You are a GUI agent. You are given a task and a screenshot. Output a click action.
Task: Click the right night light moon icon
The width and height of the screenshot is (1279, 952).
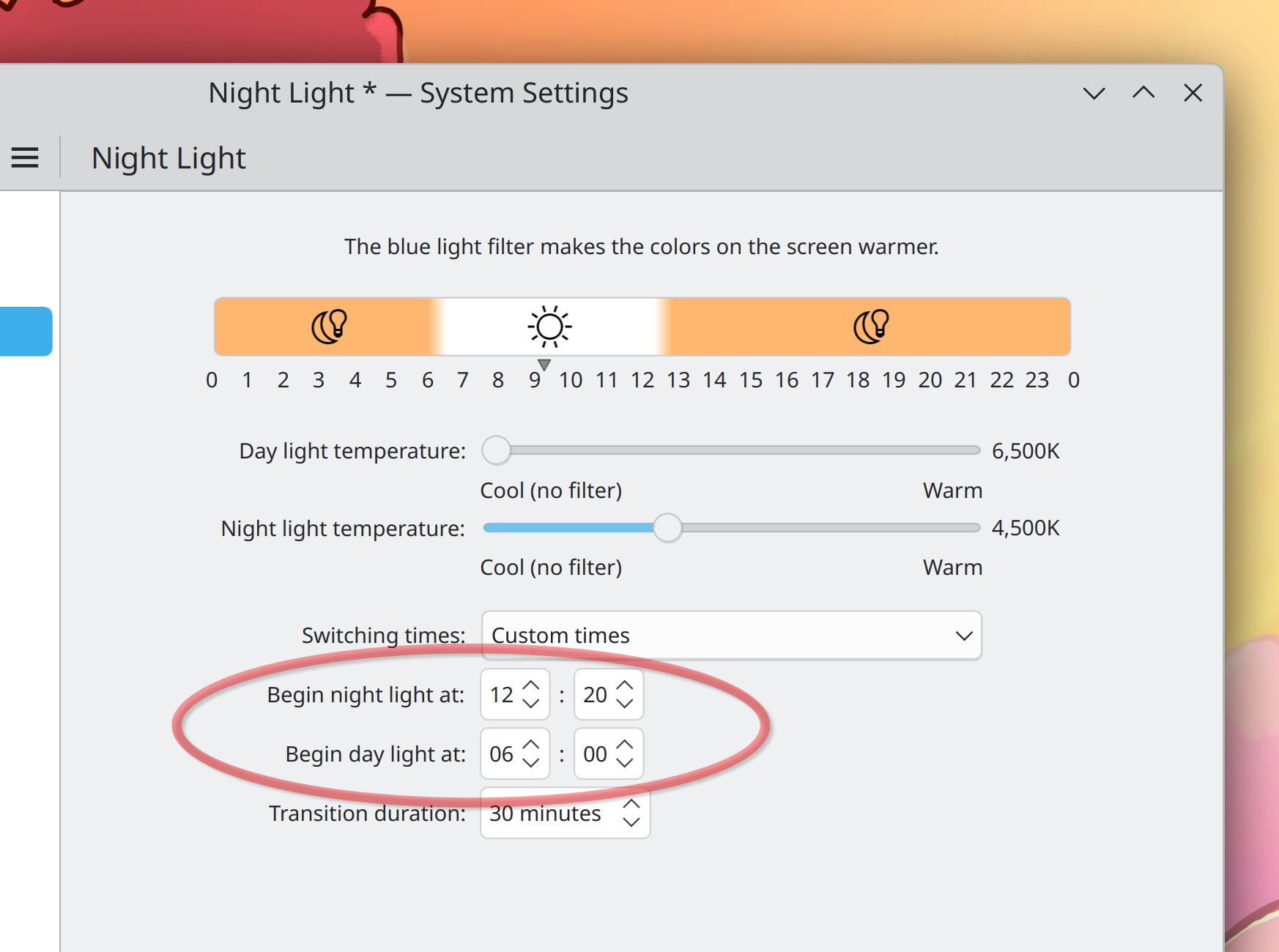click(x=871, y=327)
